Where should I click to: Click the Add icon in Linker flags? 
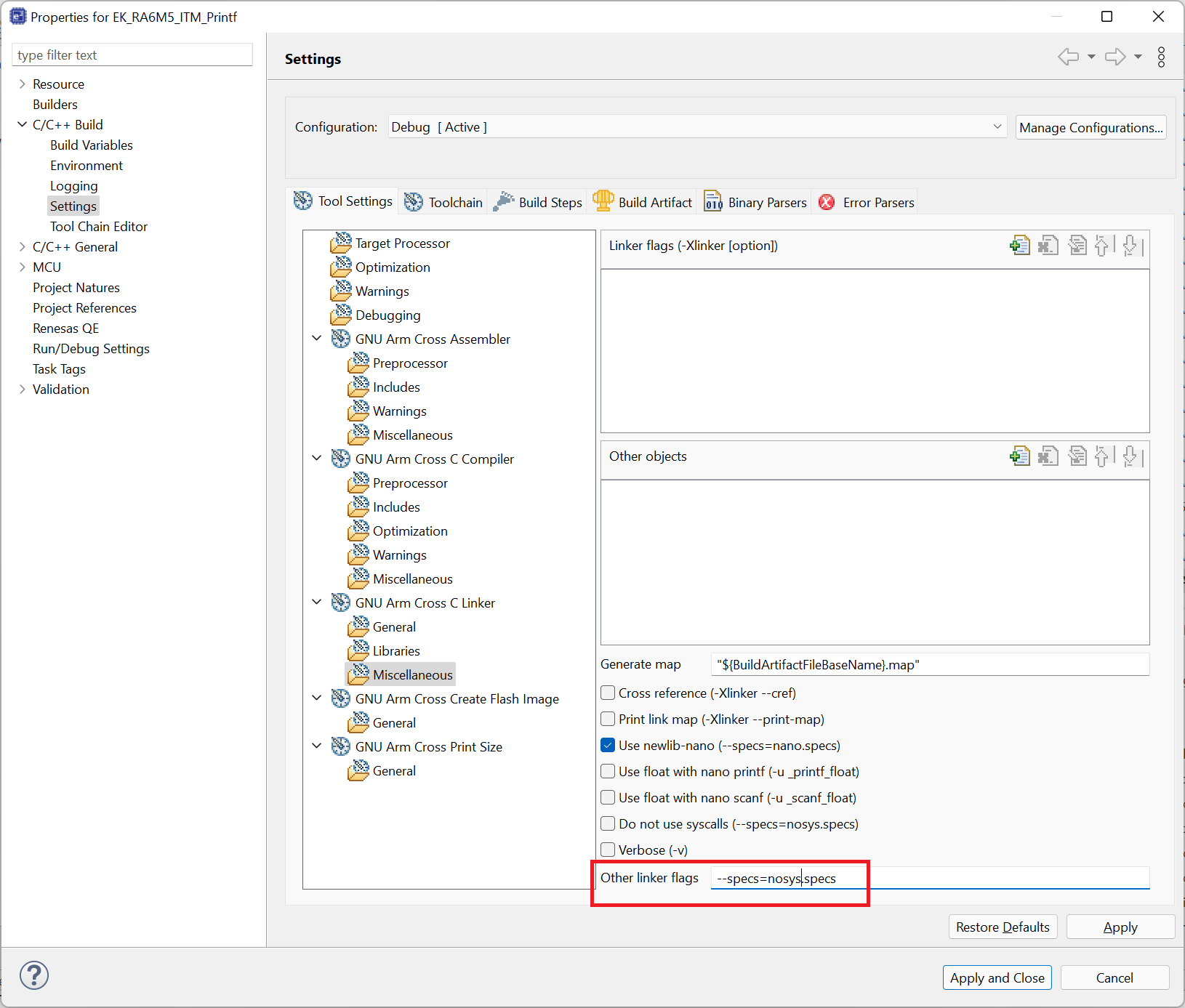pyautogui.click(x=1020, y=246)
